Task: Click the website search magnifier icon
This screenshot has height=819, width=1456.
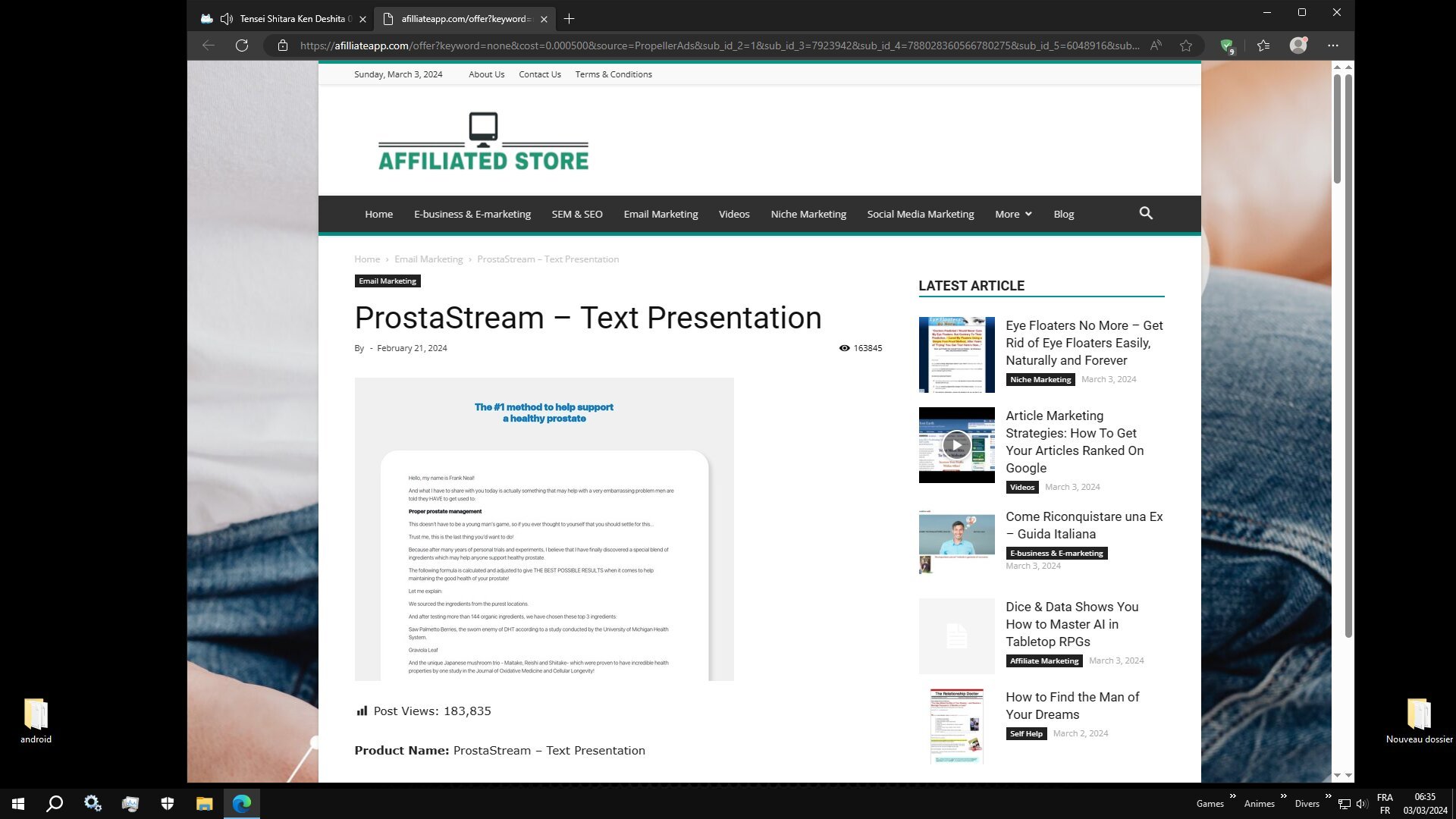Action: tap(1145, 214)
